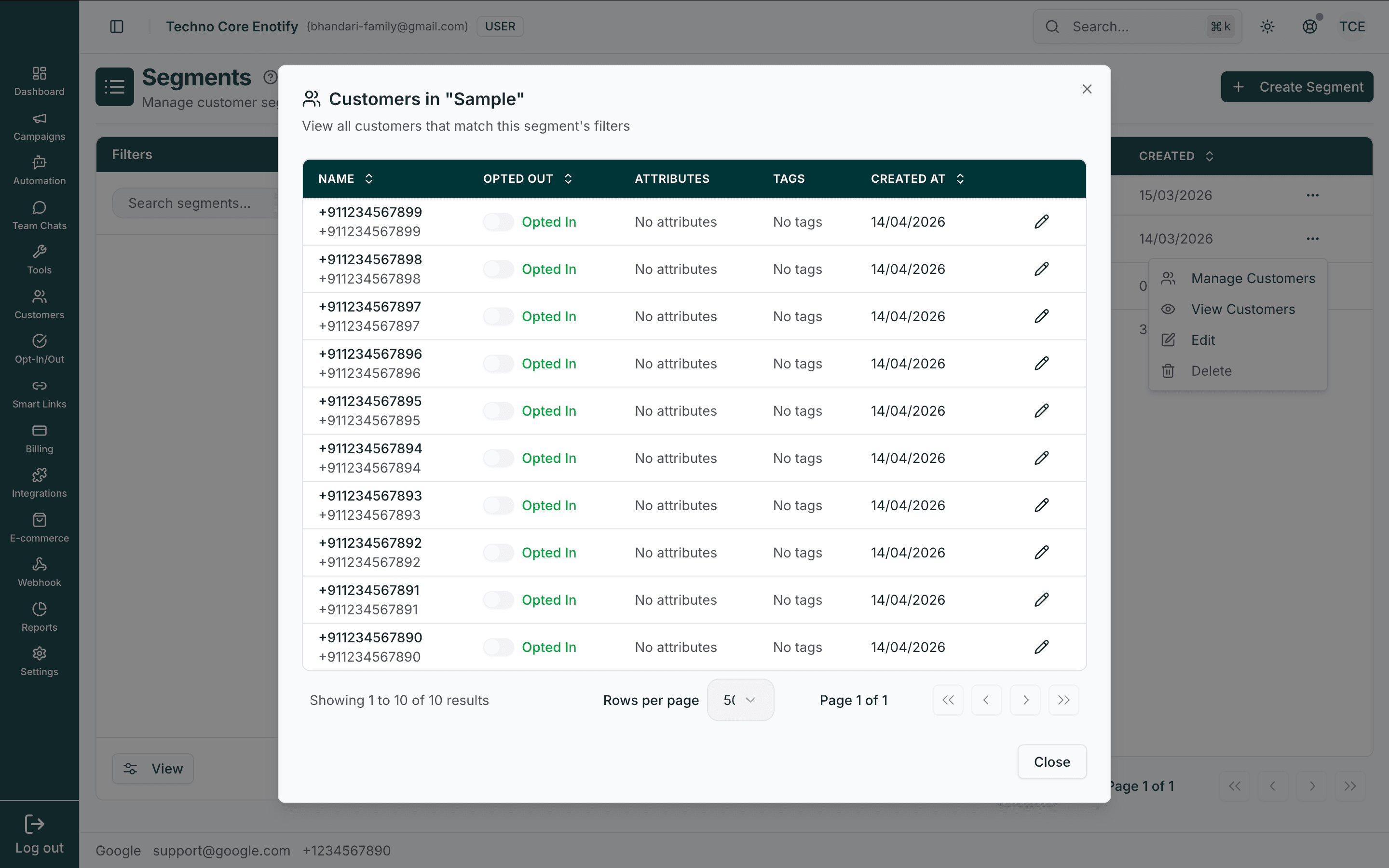The height and width of the screenshot is (868, 1389).
Task: Toggle opt-out switch for +911234567899
Action: click(498, 222)
